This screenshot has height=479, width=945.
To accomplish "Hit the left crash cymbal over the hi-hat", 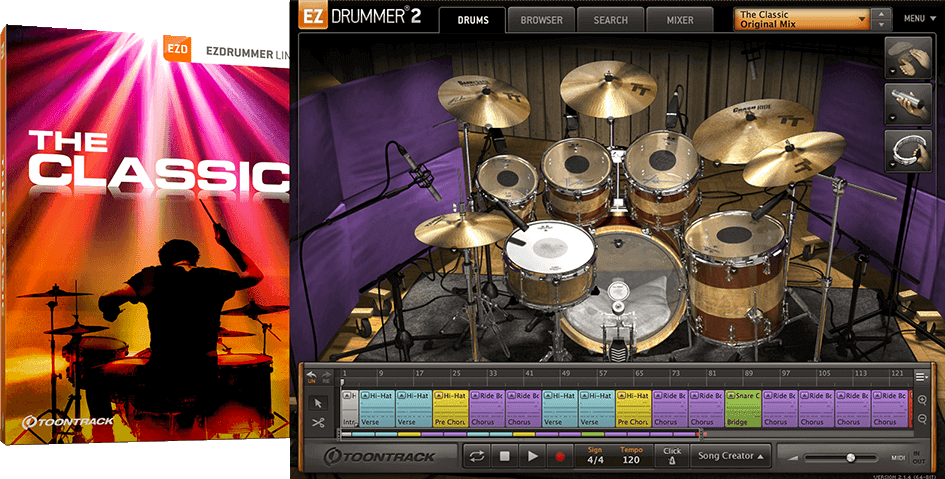I will pyautogui.click(x=483, y=100).
